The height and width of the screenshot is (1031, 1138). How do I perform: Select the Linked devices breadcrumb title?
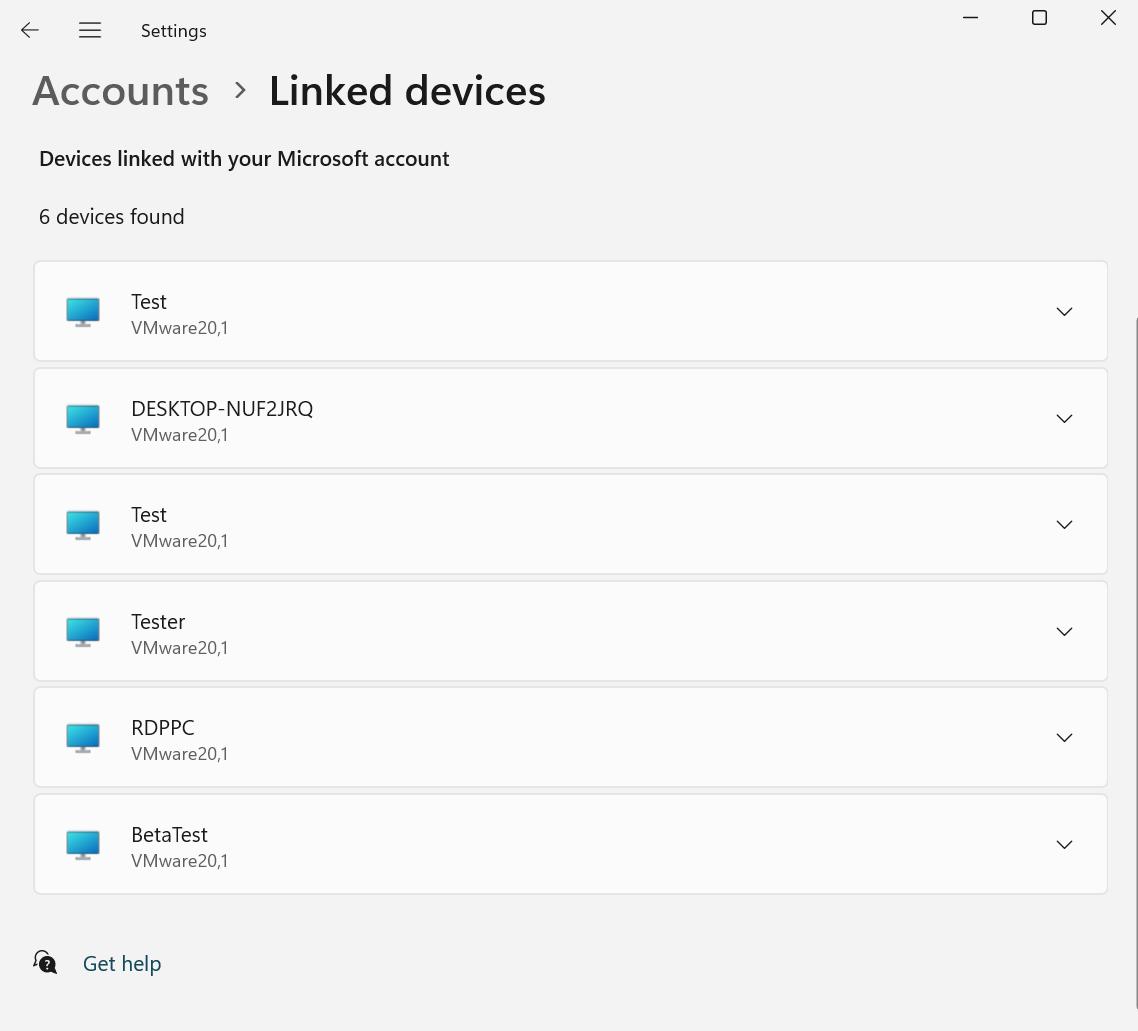coord(407,90)
